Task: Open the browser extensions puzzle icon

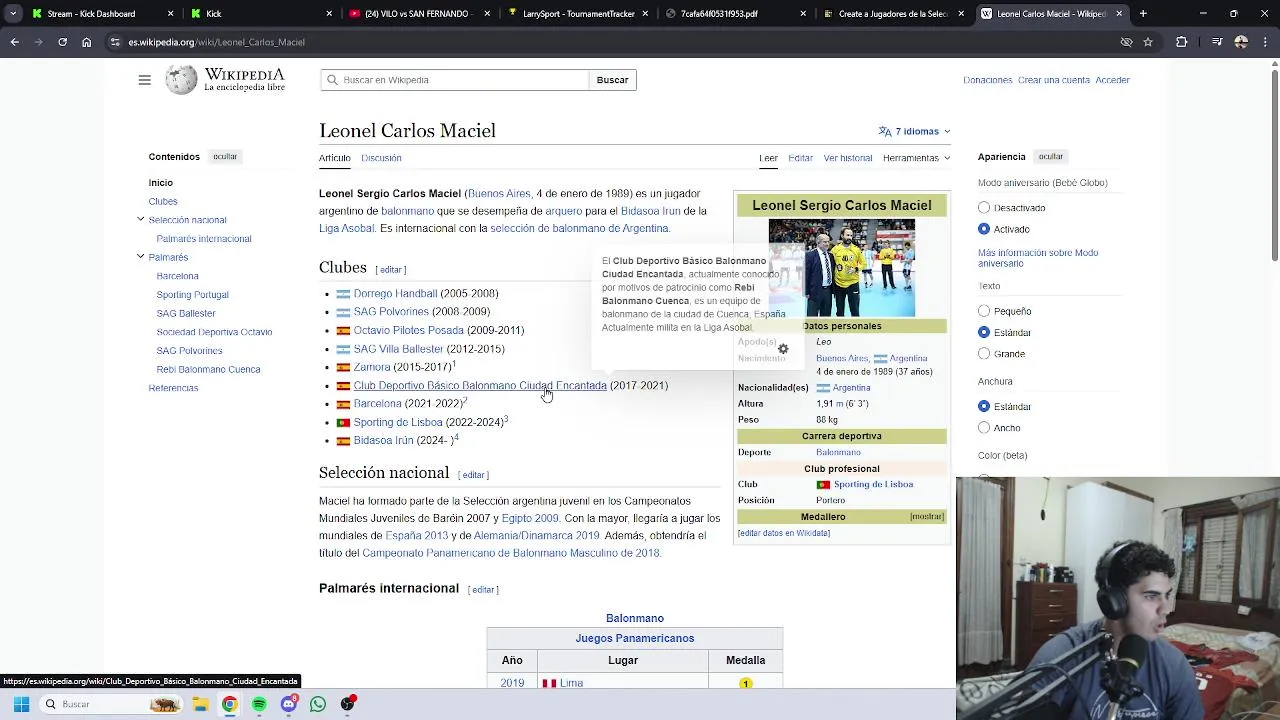Action: 1182,42
